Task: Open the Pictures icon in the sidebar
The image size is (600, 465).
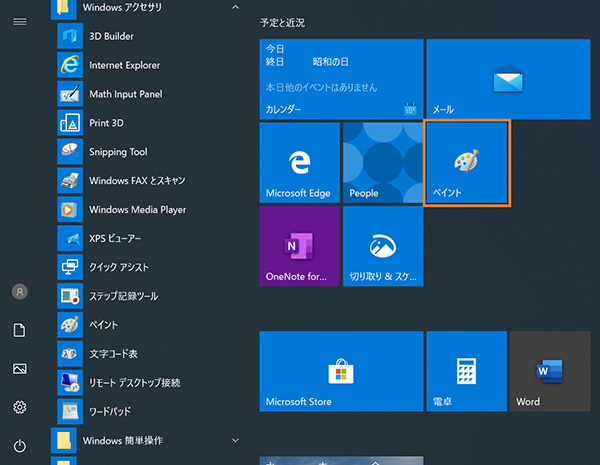Action: point(20,369)
